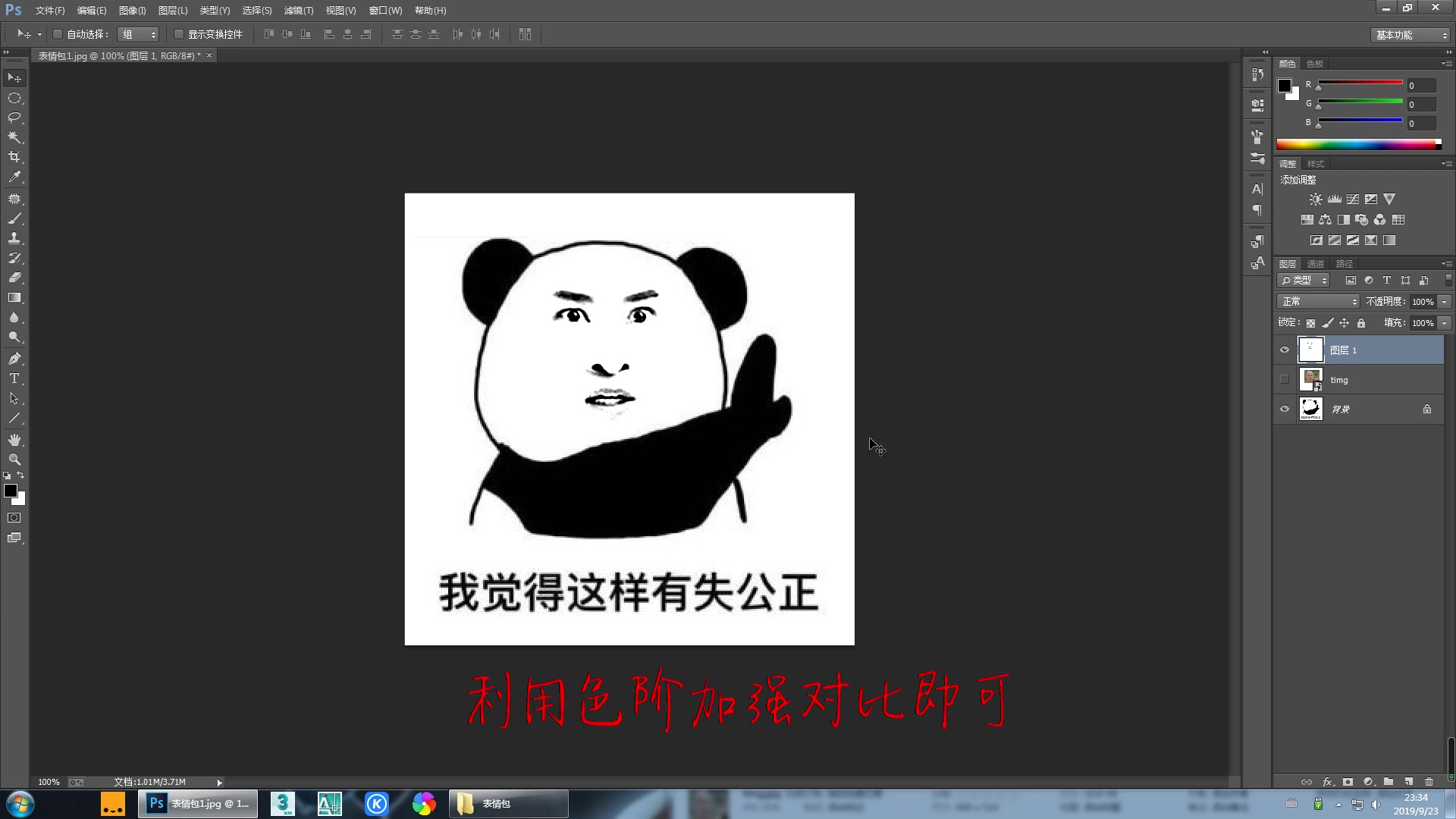Select the Lasso tool

click(14, 118)
